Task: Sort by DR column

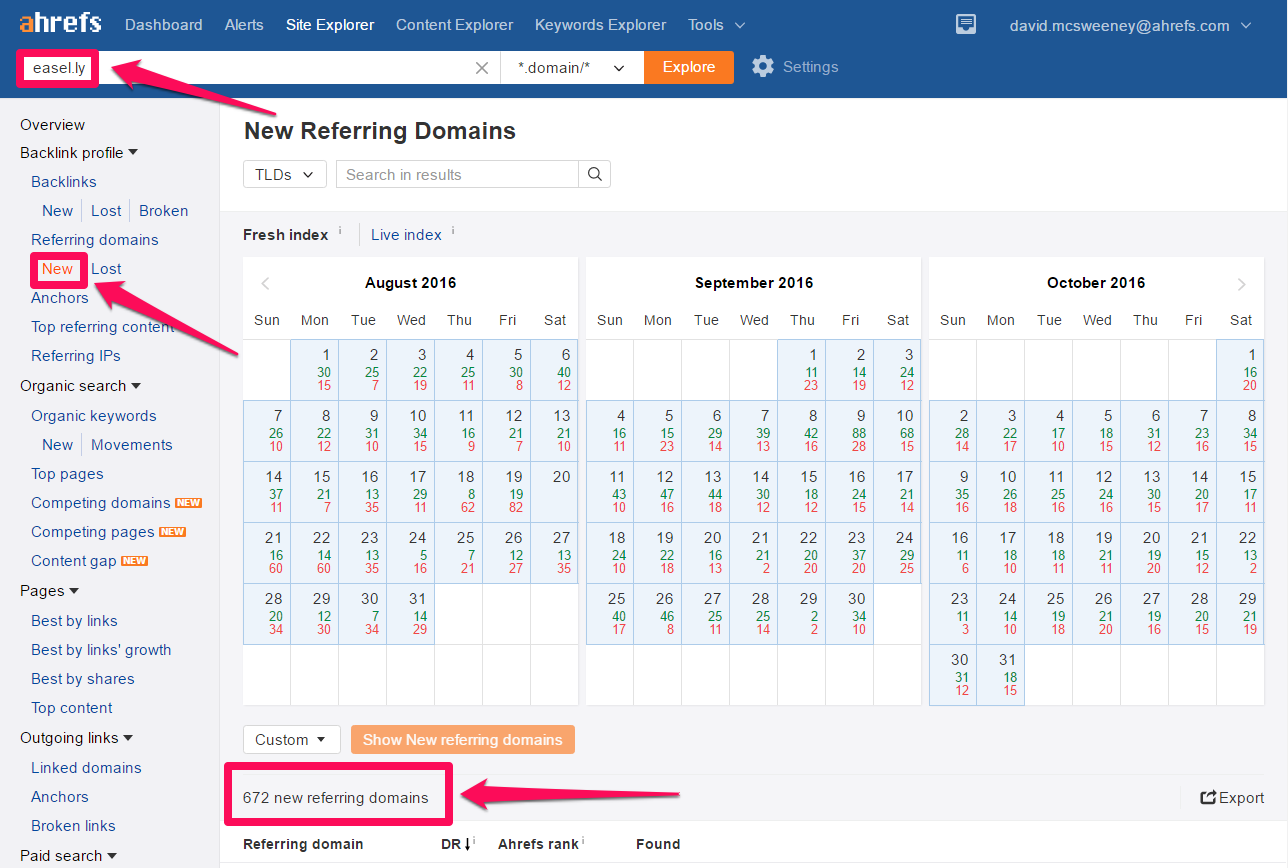Action: (456, 844)
